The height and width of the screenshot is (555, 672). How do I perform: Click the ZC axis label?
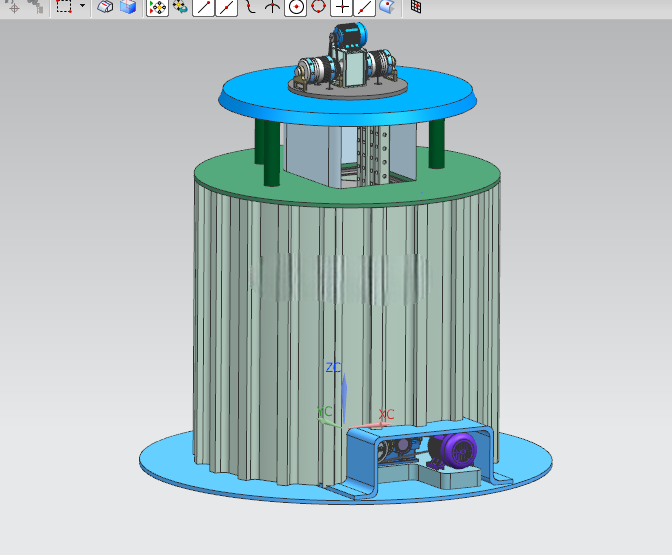(x=333, y=368)
